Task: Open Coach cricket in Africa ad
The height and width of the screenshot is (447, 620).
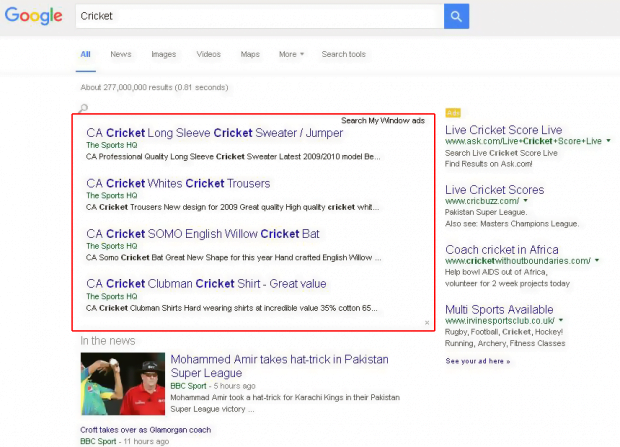Action: coord(502,250)
